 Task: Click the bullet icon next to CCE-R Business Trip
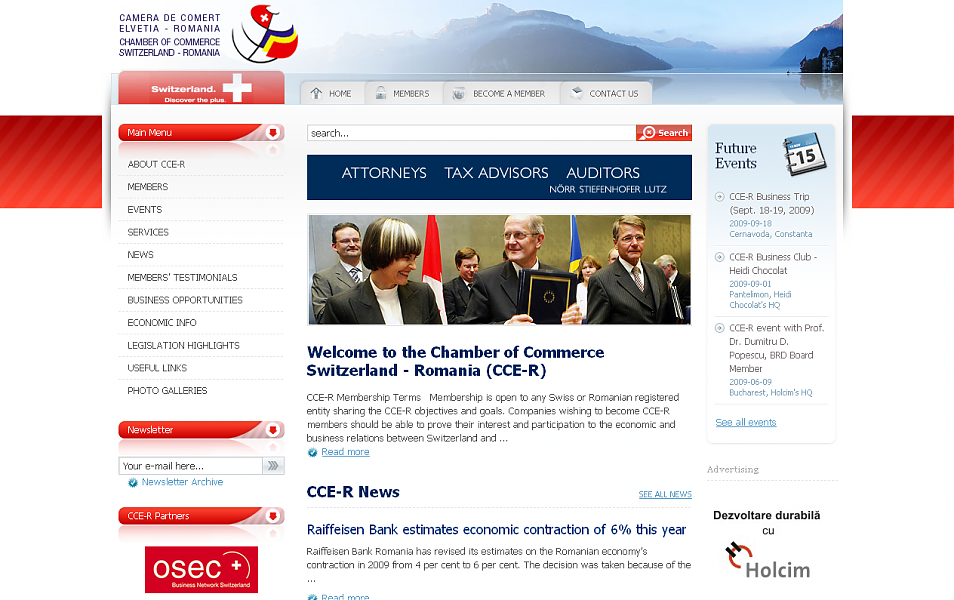click(x=719, y=197)
